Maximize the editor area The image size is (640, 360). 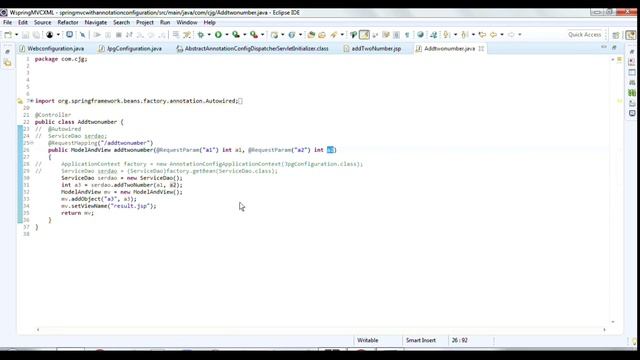click(614, 47)
